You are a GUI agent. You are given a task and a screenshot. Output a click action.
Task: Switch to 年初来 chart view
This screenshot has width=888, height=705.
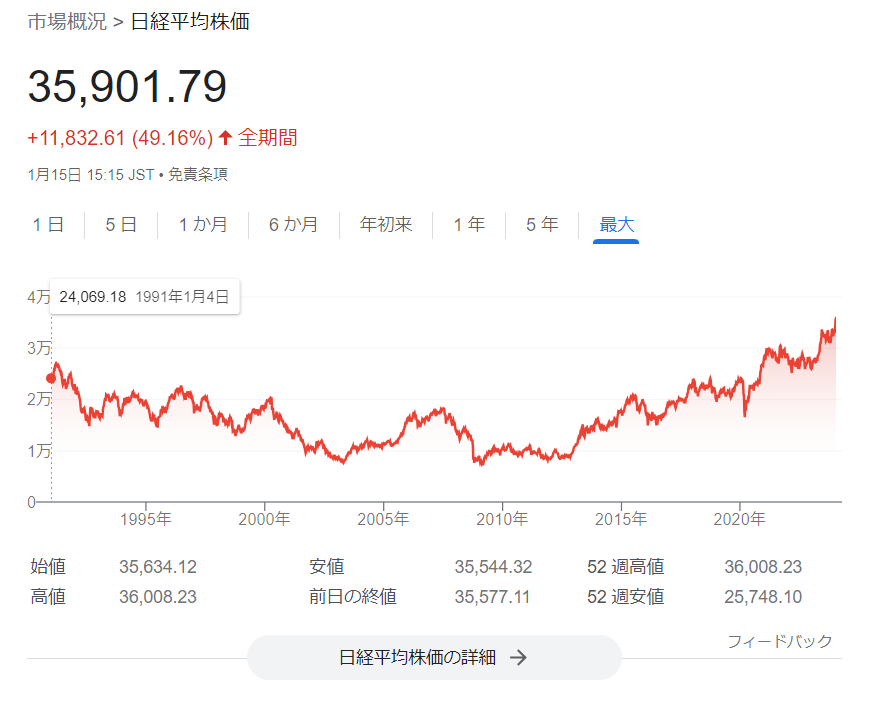pos(386,225)
